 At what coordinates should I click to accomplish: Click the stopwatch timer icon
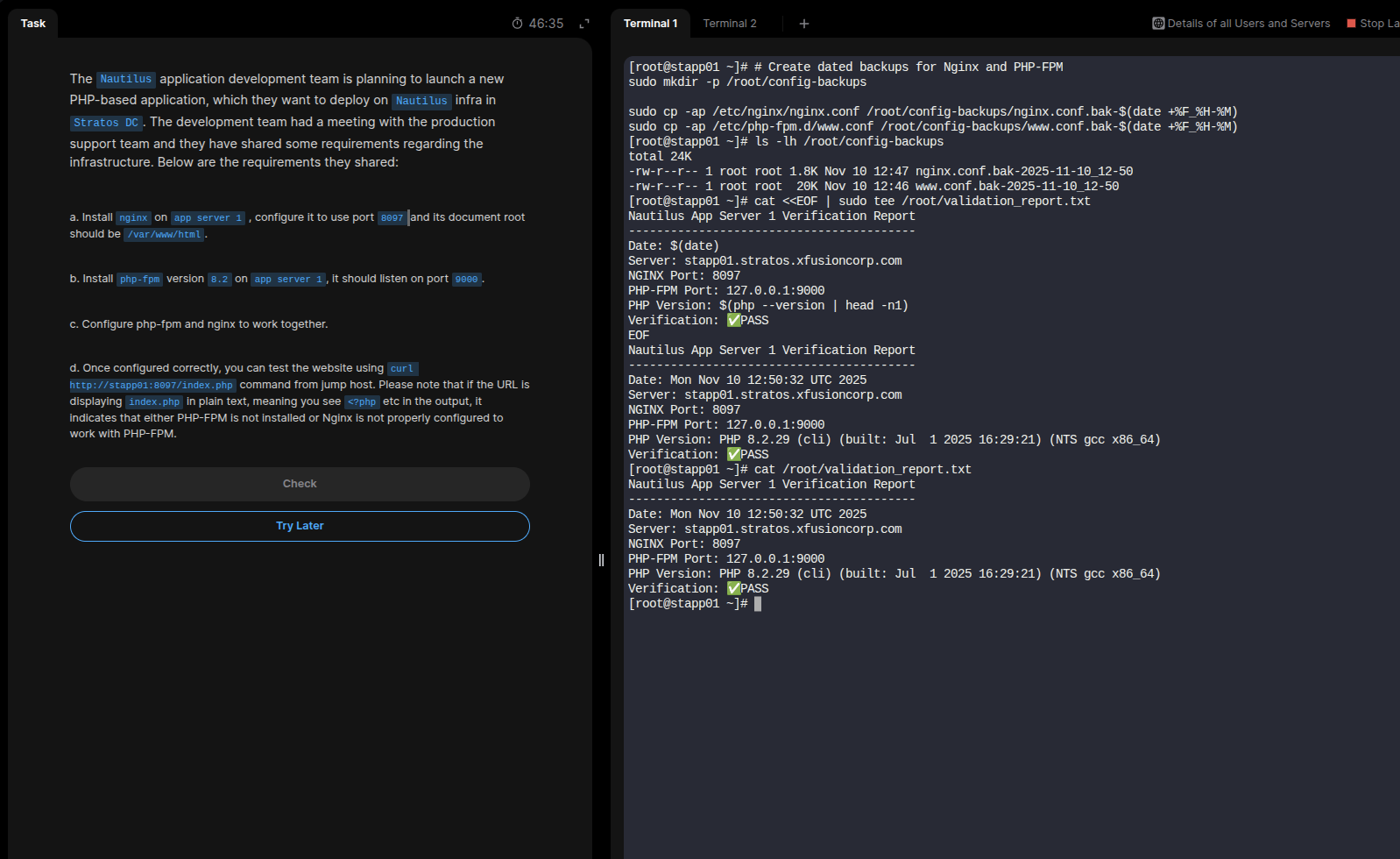[x=517, y=24]
